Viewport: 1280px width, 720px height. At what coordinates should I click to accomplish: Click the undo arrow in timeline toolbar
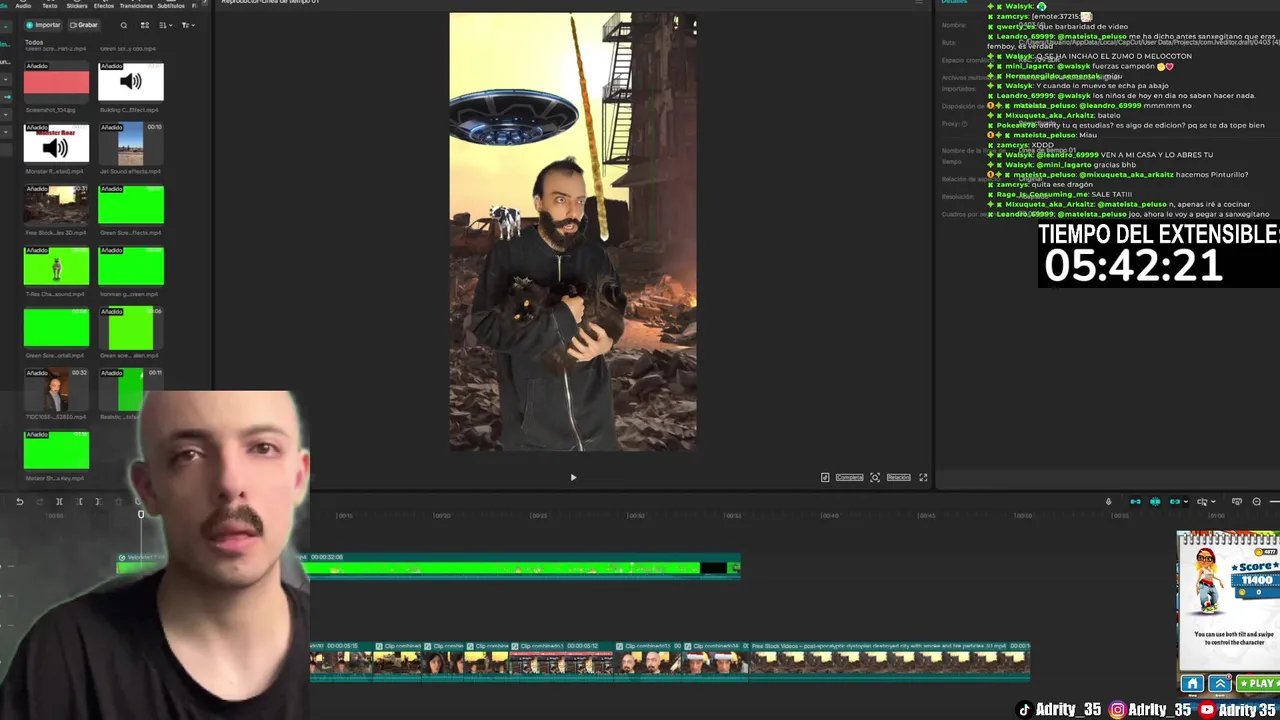(19, 501)
